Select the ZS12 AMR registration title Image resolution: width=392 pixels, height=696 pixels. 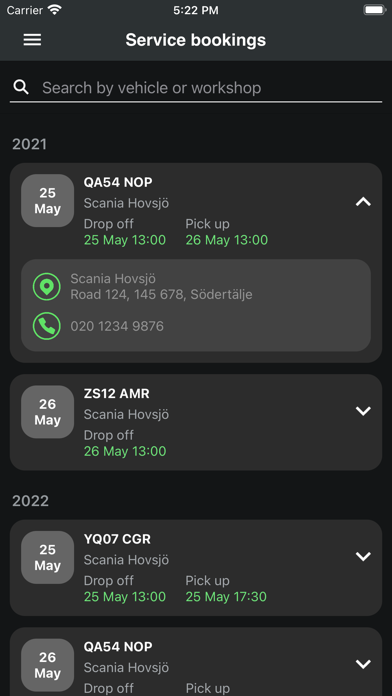click(117, 394)
